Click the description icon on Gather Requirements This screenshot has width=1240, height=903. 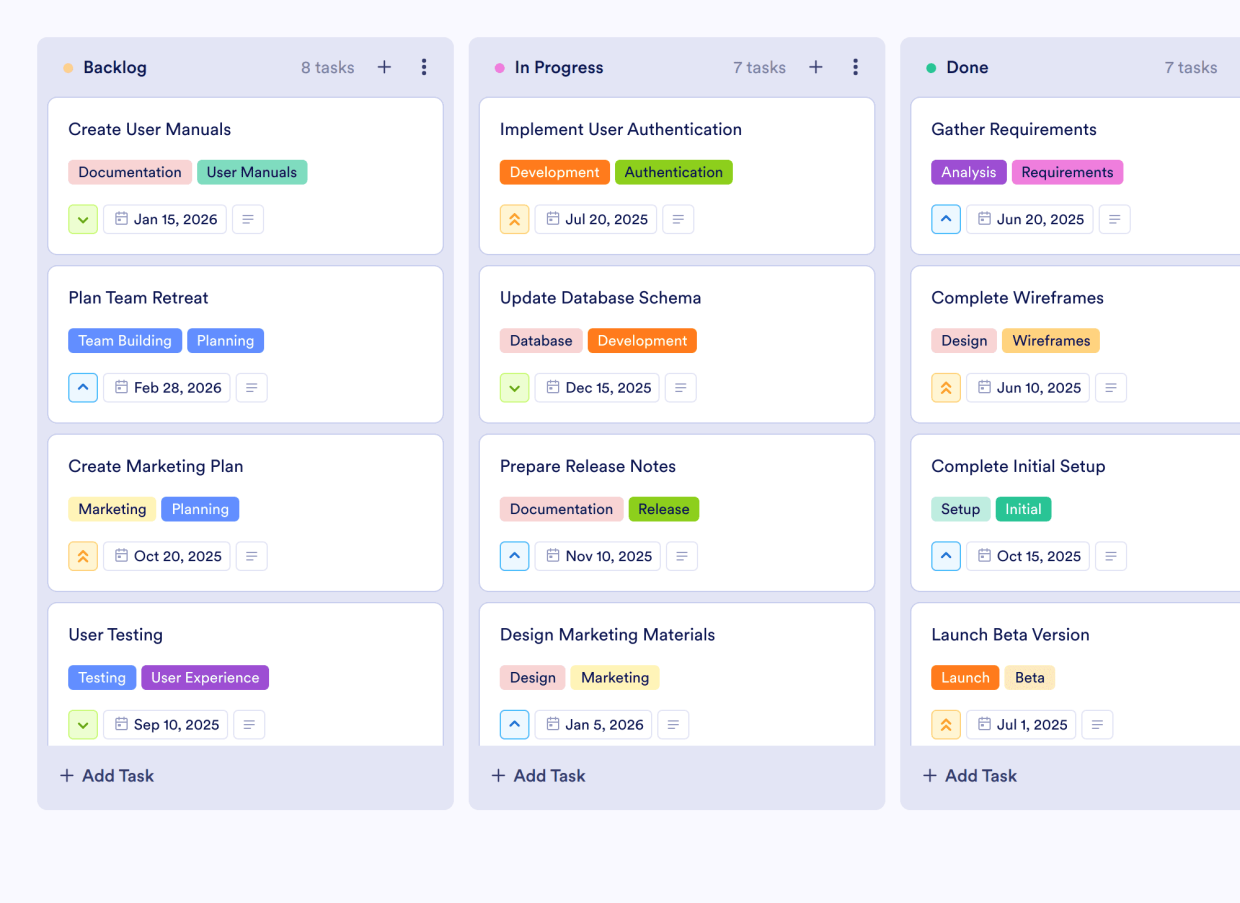point(1115,219)
